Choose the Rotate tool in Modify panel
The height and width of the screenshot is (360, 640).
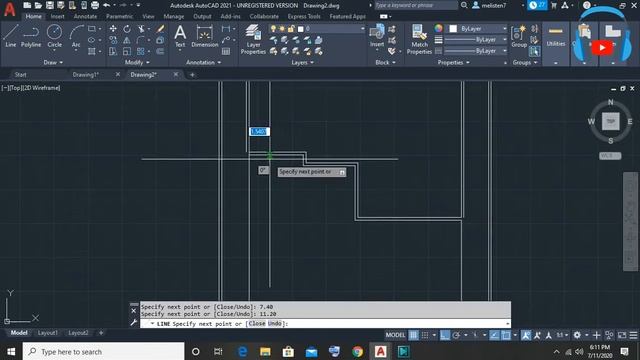click(127, 29)
